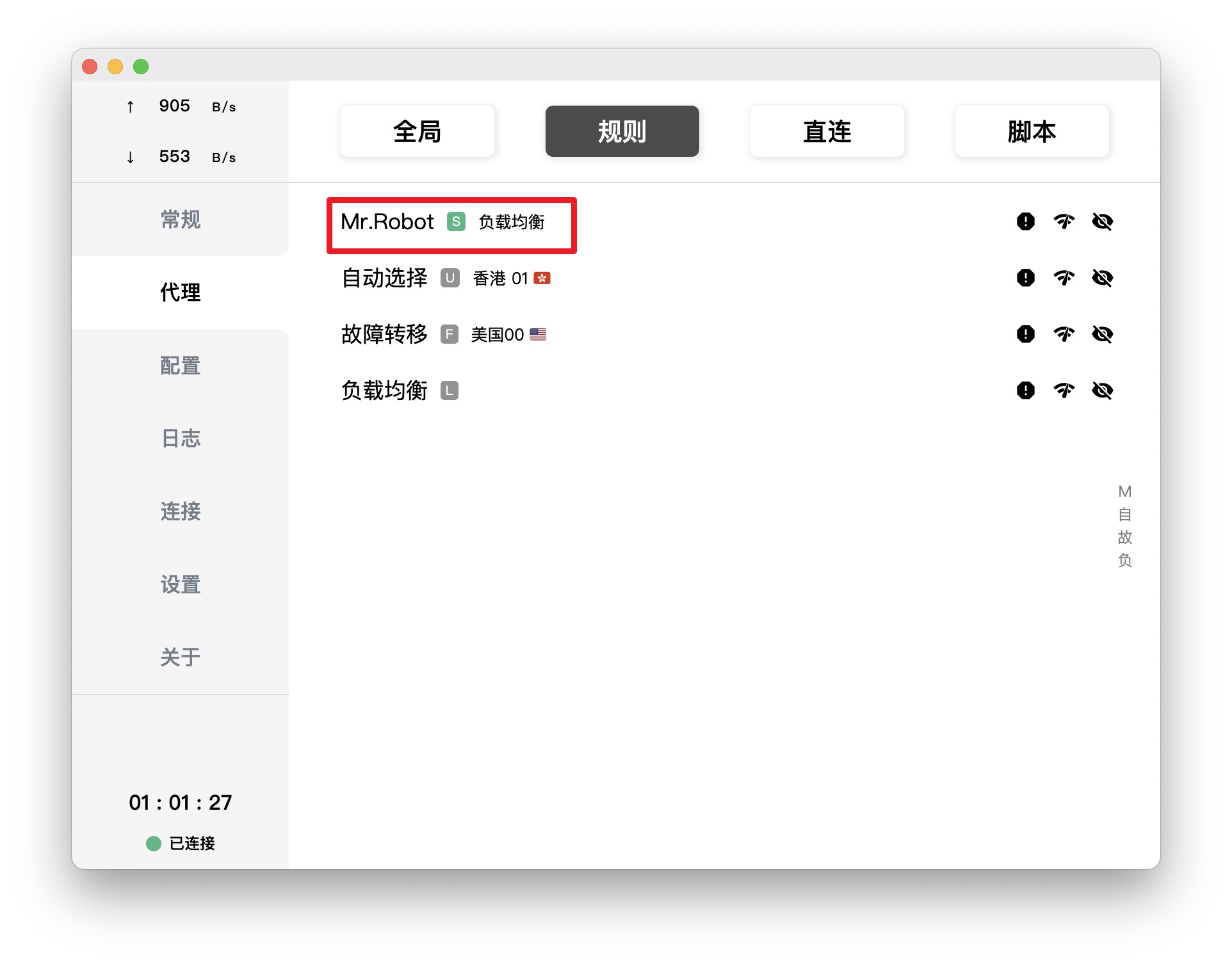The width and height of the screenshot is (1232, 964).
Task: Run speed test for Mr.Robot group
Action: (x=1064, y=221)
